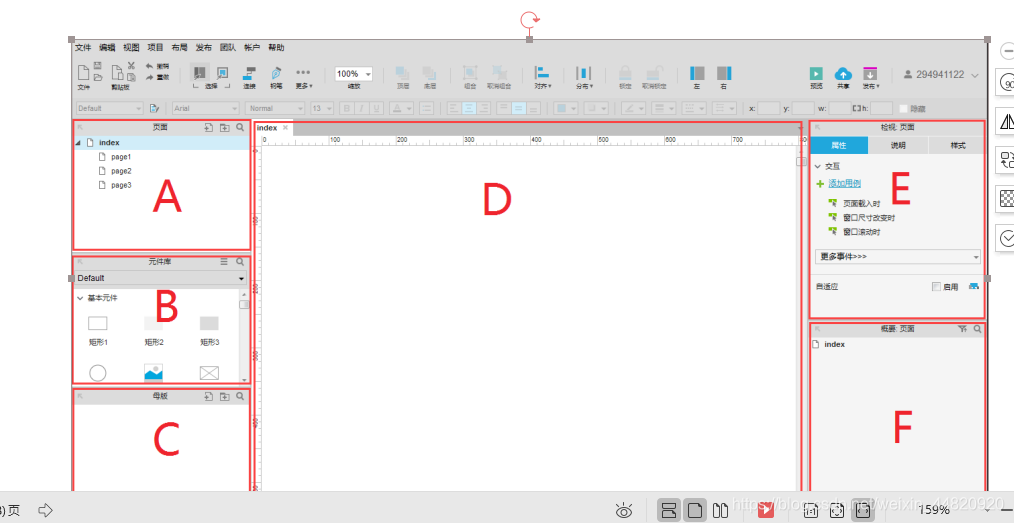Open the View (视图) menu
This screenshot has width=1014, height=523.
point(131,48)
